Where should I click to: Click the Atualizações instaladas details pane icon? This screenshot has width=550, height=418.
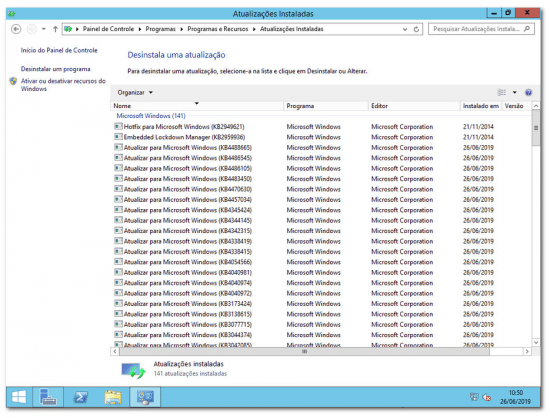pyautogui.click(x=133, y=370)
